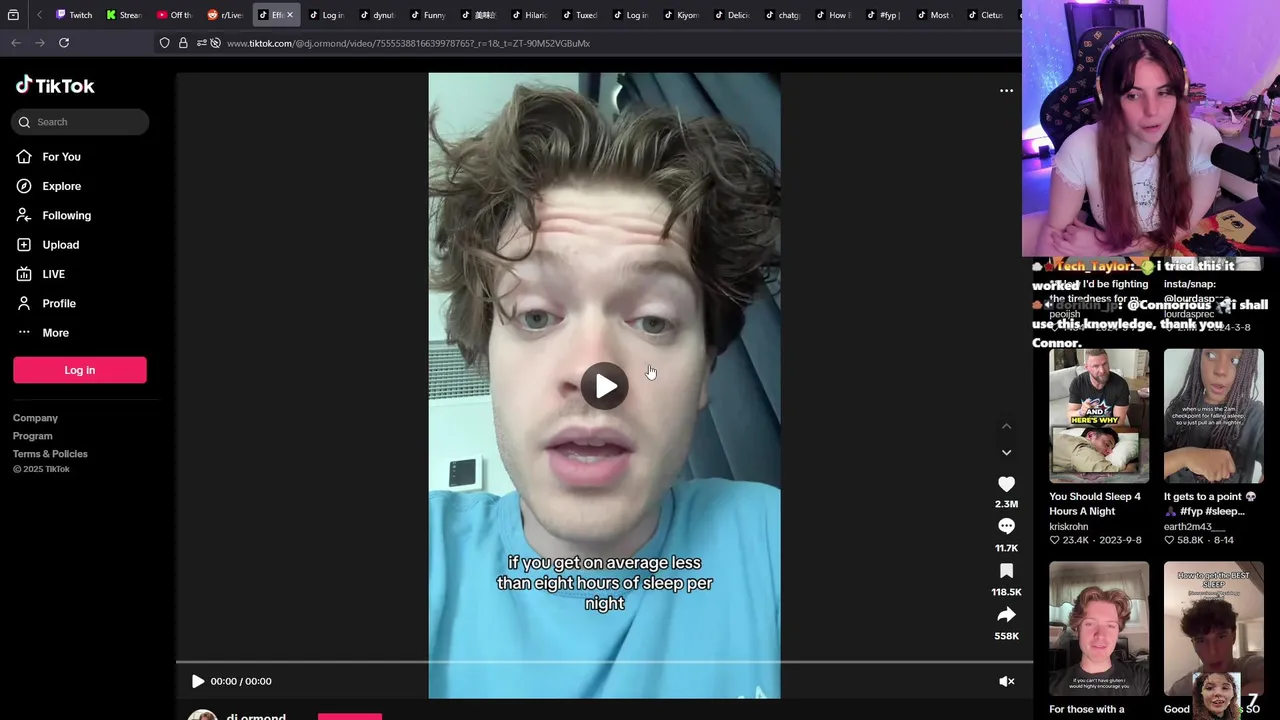The width and height of the screenshot is (1280, 720).
Task: Click the center play button on video
Action: point(605,386)
